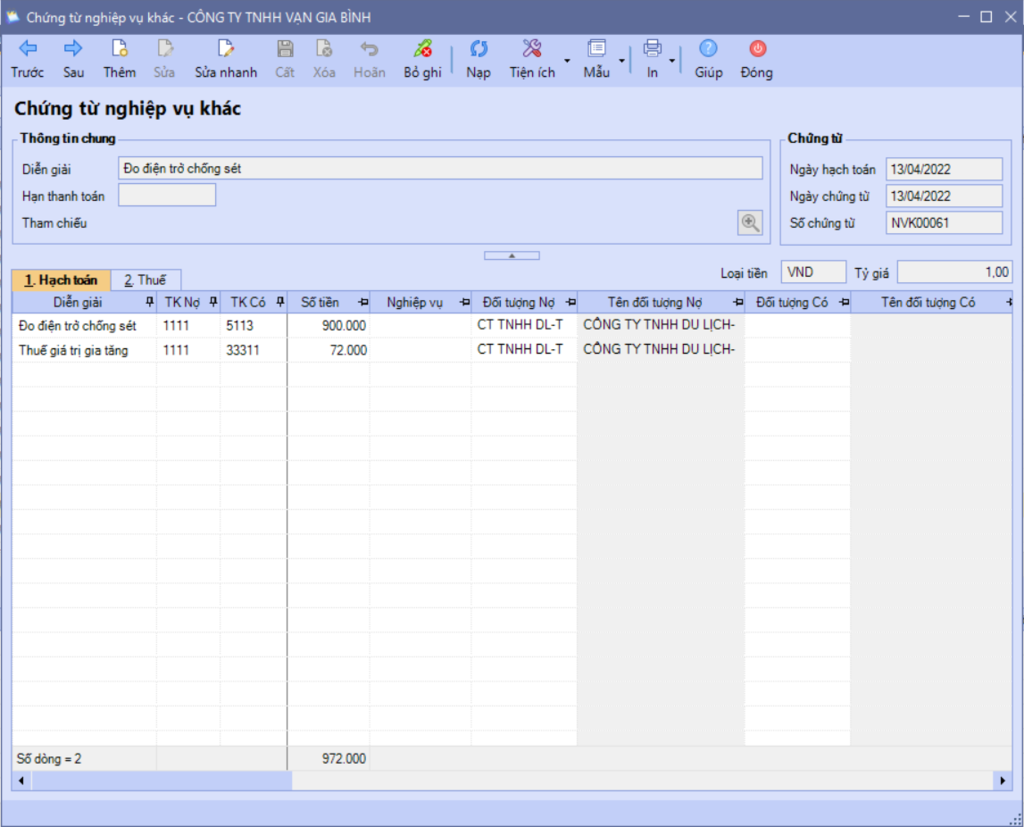Toggle pin on Nghiệp vụ column
This screenshot has height=827, width=1024.
click(464, 302)
